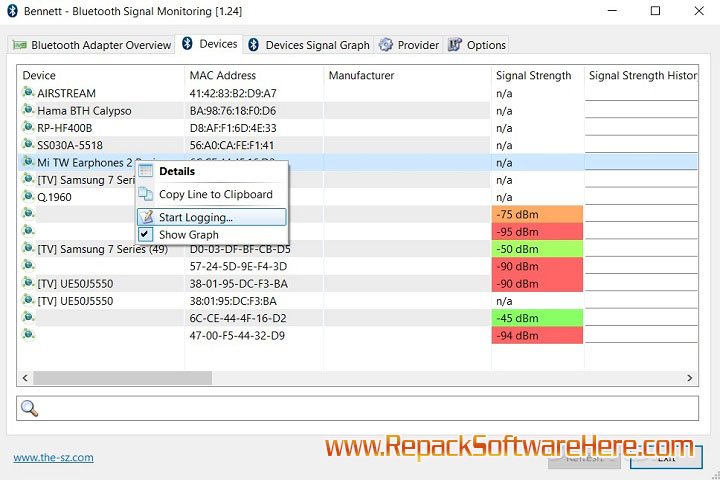The width and height of the screenshot is (720, 480).
Task: Click device icon of -95 dBm row
Action: pos(28,231)
